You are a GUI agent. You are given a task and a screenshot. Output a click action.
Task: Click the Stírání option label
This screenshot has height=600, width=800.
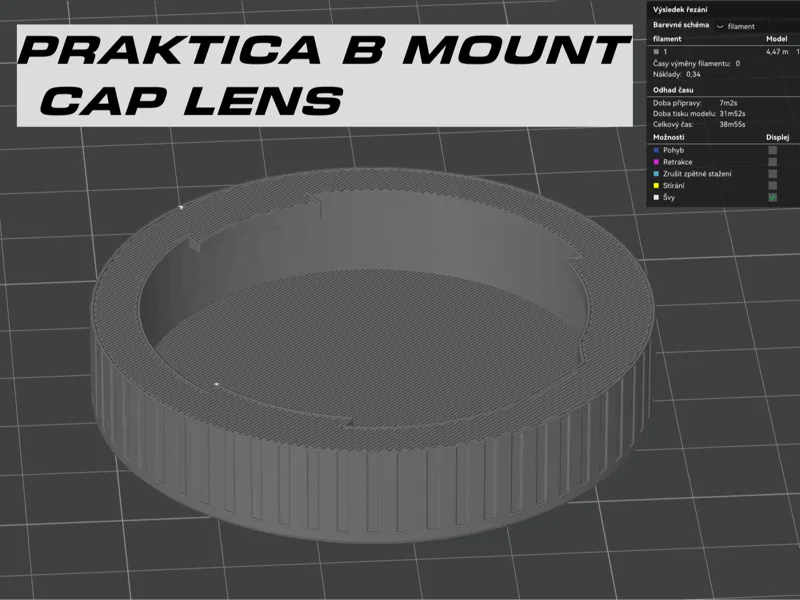tap(673, 186)
